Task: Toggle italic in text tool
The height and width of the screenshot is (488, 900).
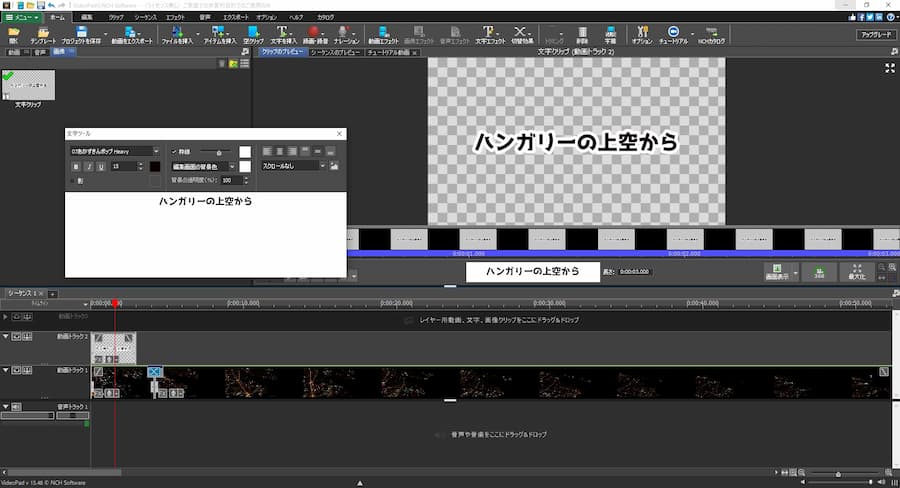Action: coord(88,166)
